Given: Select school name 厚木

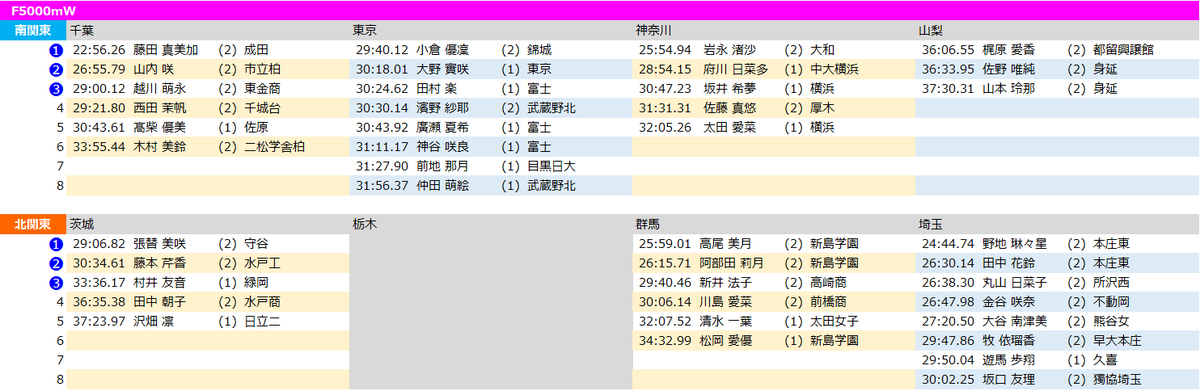Looking at the screenshot, I should point(822,108).
